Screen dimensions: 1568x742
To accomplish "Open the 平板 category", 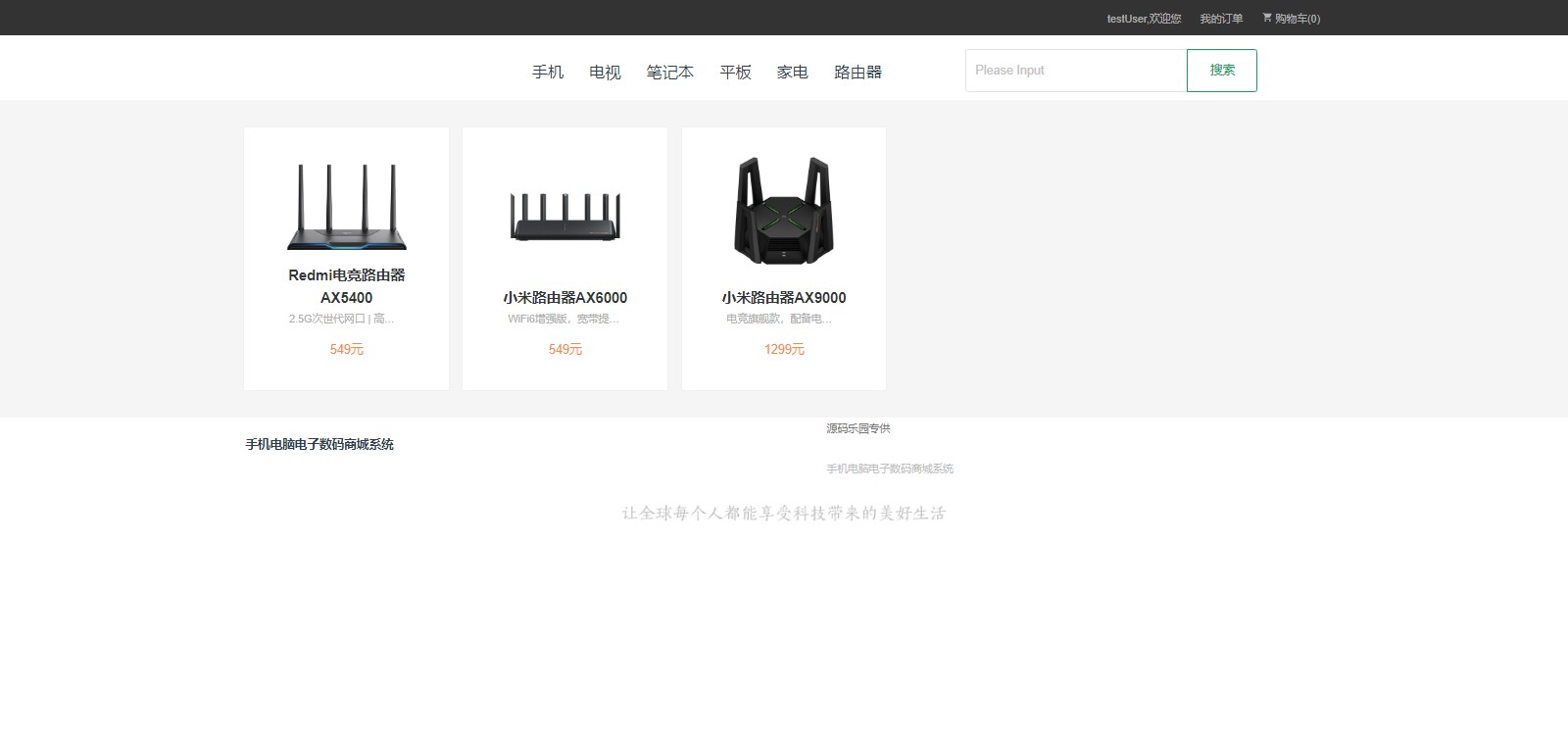I will 735,73.
